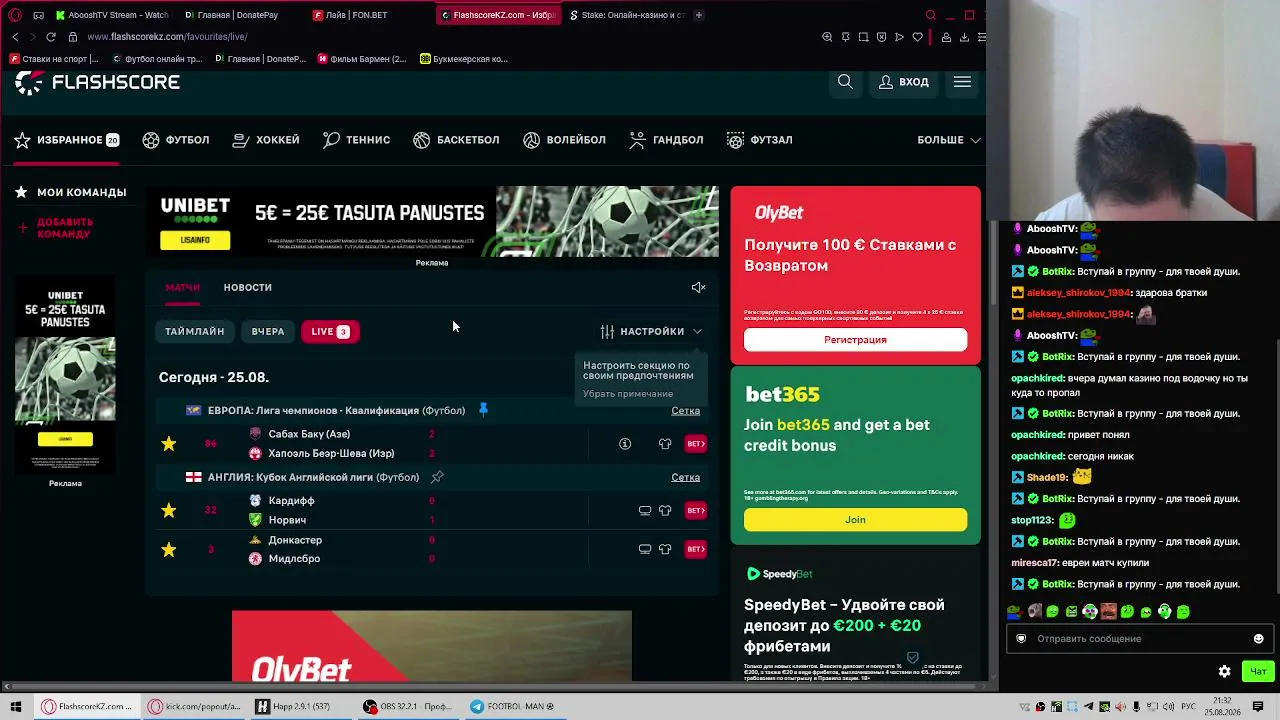Switch to Лайв FON.BET browser tab
This screenshot has height=720, width=1280.
point(356,15)
